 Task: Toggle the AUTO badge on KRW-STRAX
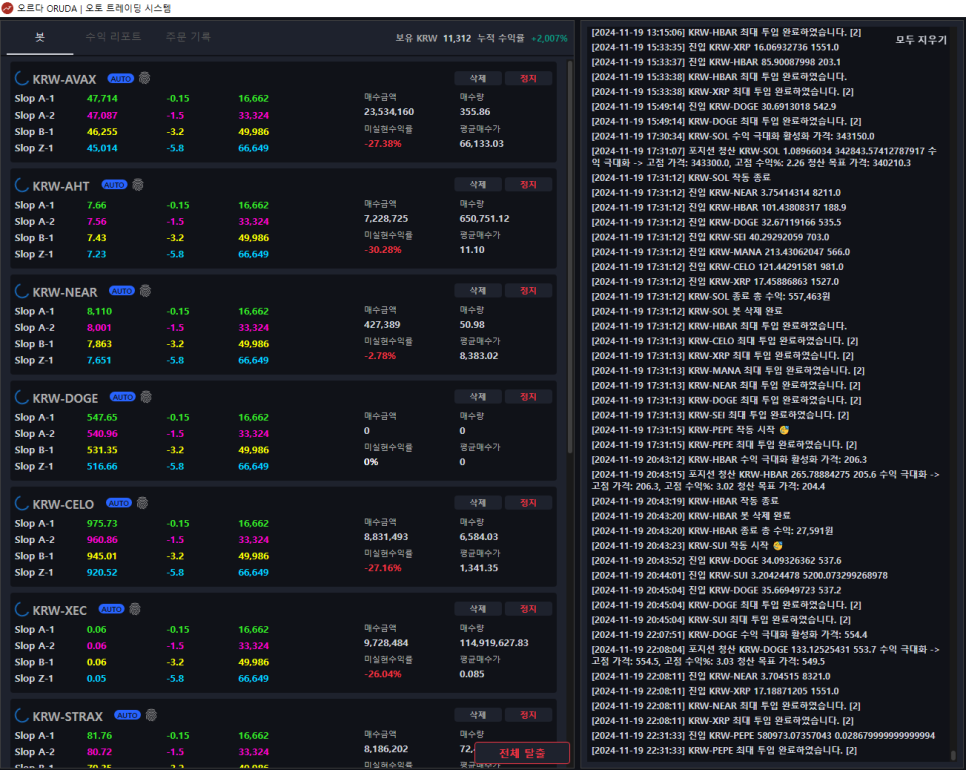(x=128, y=715)
